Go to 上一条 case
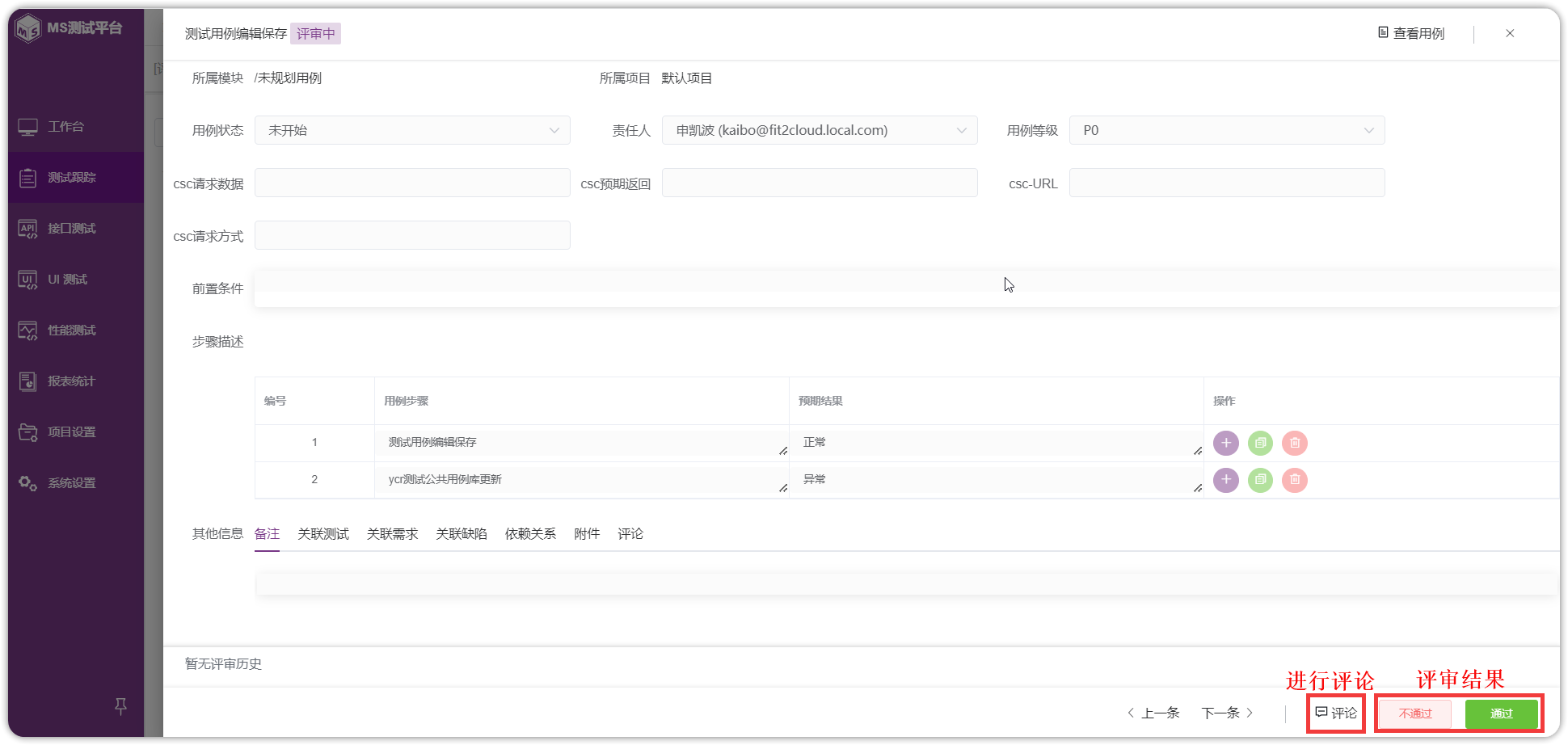 (x=1153, y=713)
